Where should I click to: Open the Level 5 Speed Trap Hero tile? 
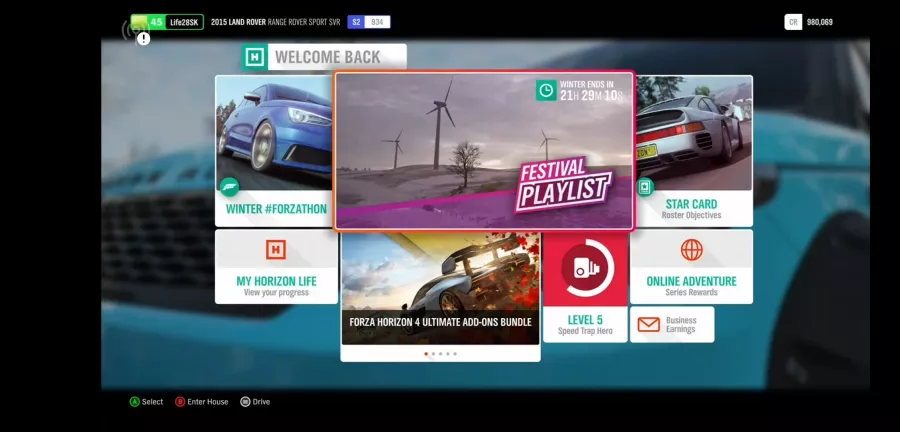(585, 287)
